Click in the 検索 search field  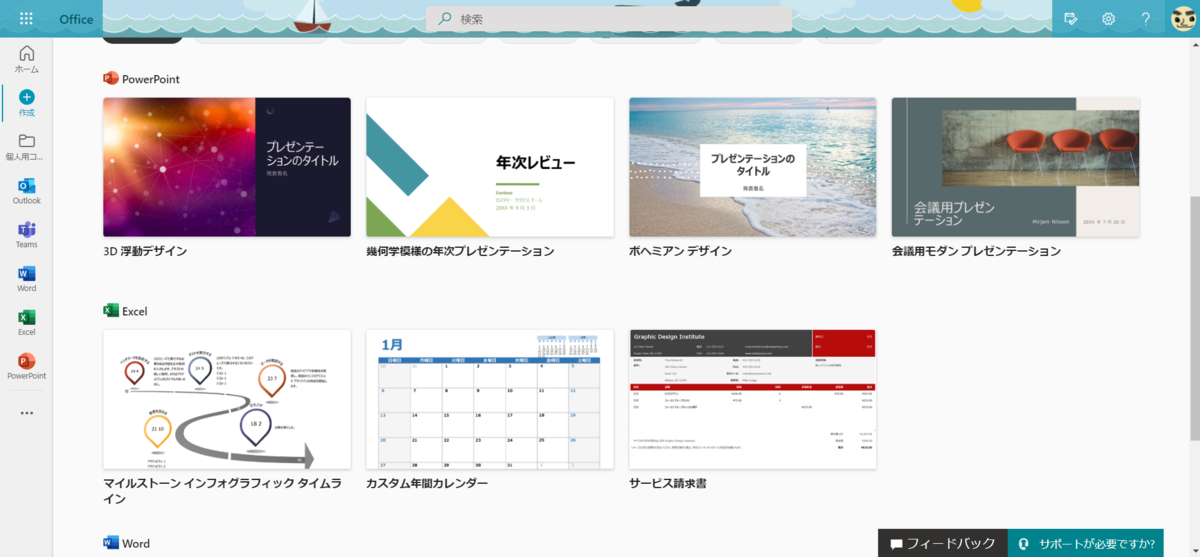coord(609,19)
